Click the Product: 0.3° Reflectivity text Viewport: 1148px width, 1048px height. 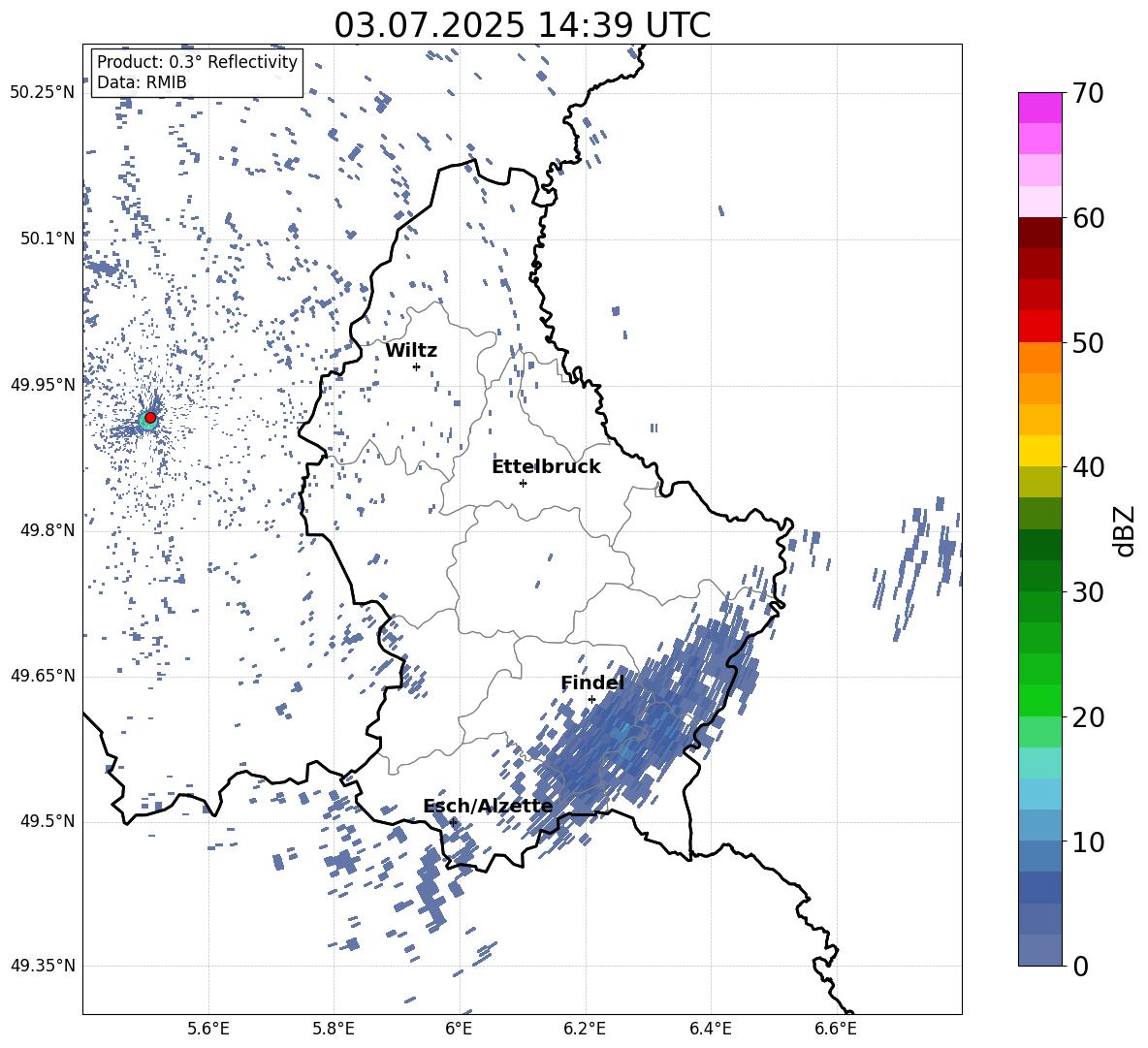[197, 62]
